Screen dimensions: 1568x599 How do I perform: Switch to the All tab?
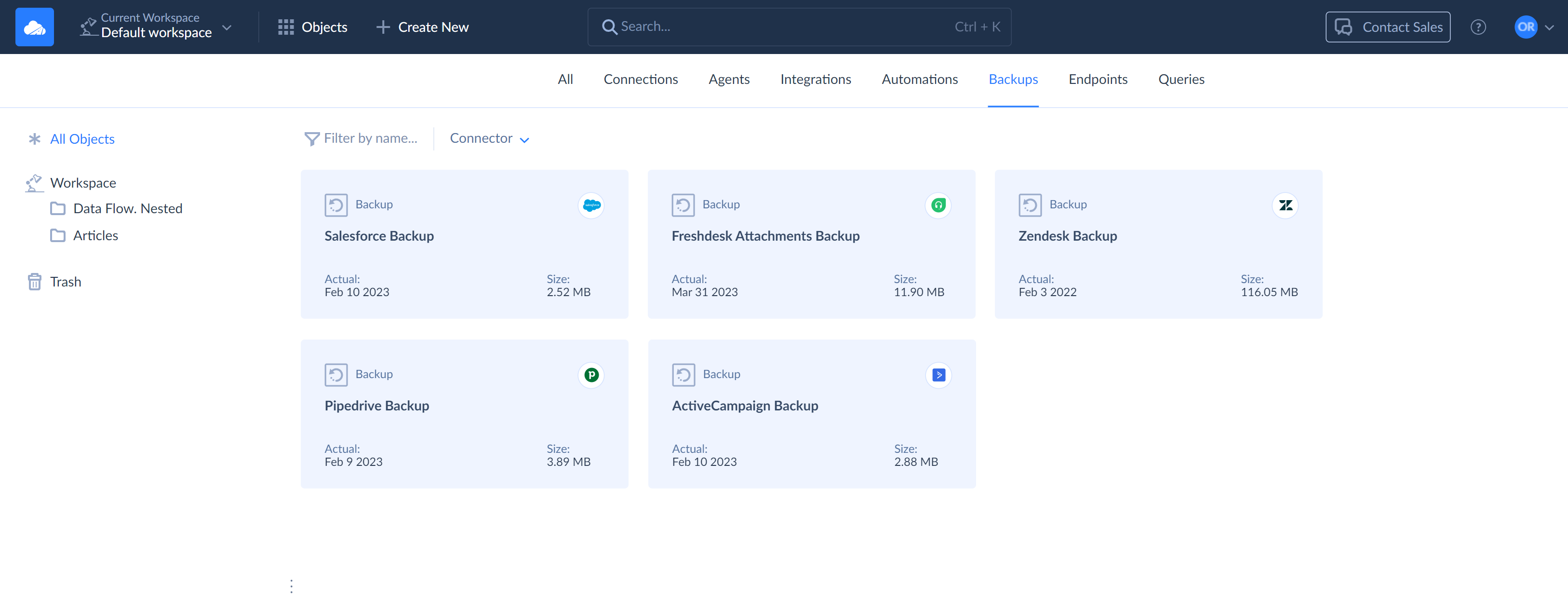(x=565, y=79)
